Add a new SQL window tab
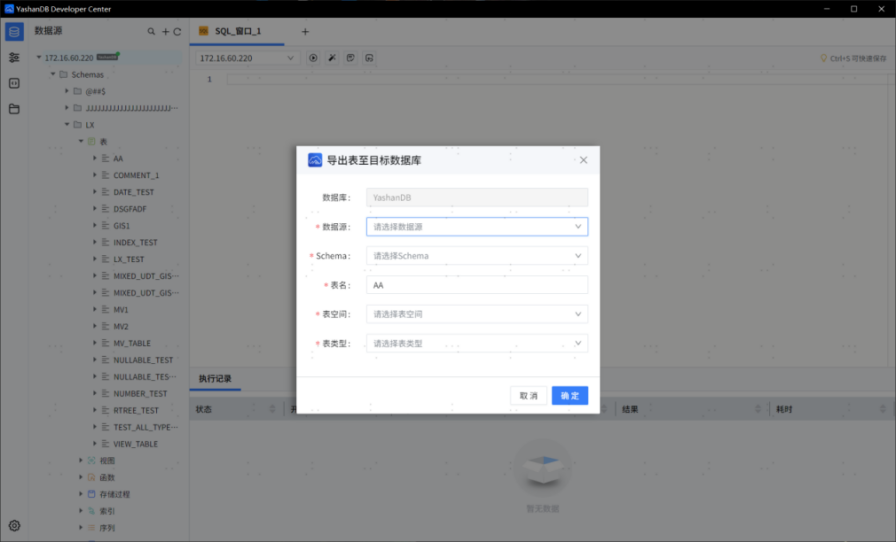This screenshot has height=542, width=896. (305, 31)
